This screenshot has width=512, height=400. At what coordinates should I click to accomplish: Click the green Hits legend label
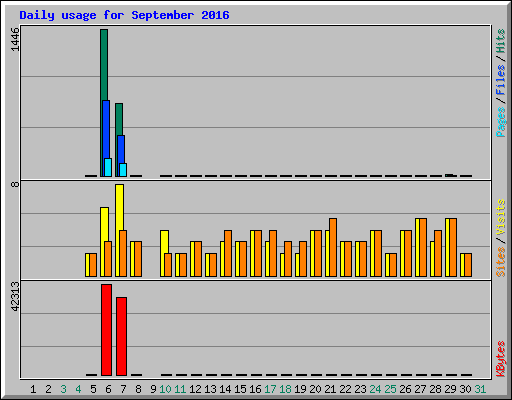(500, 41)
